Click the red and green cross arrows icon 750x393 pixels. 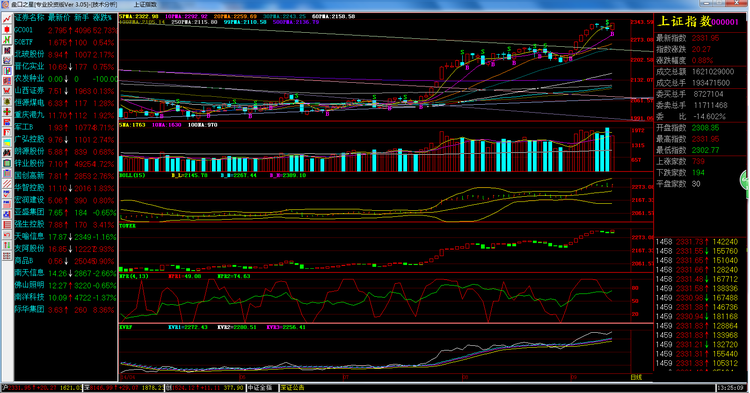[x=7, y=111]
